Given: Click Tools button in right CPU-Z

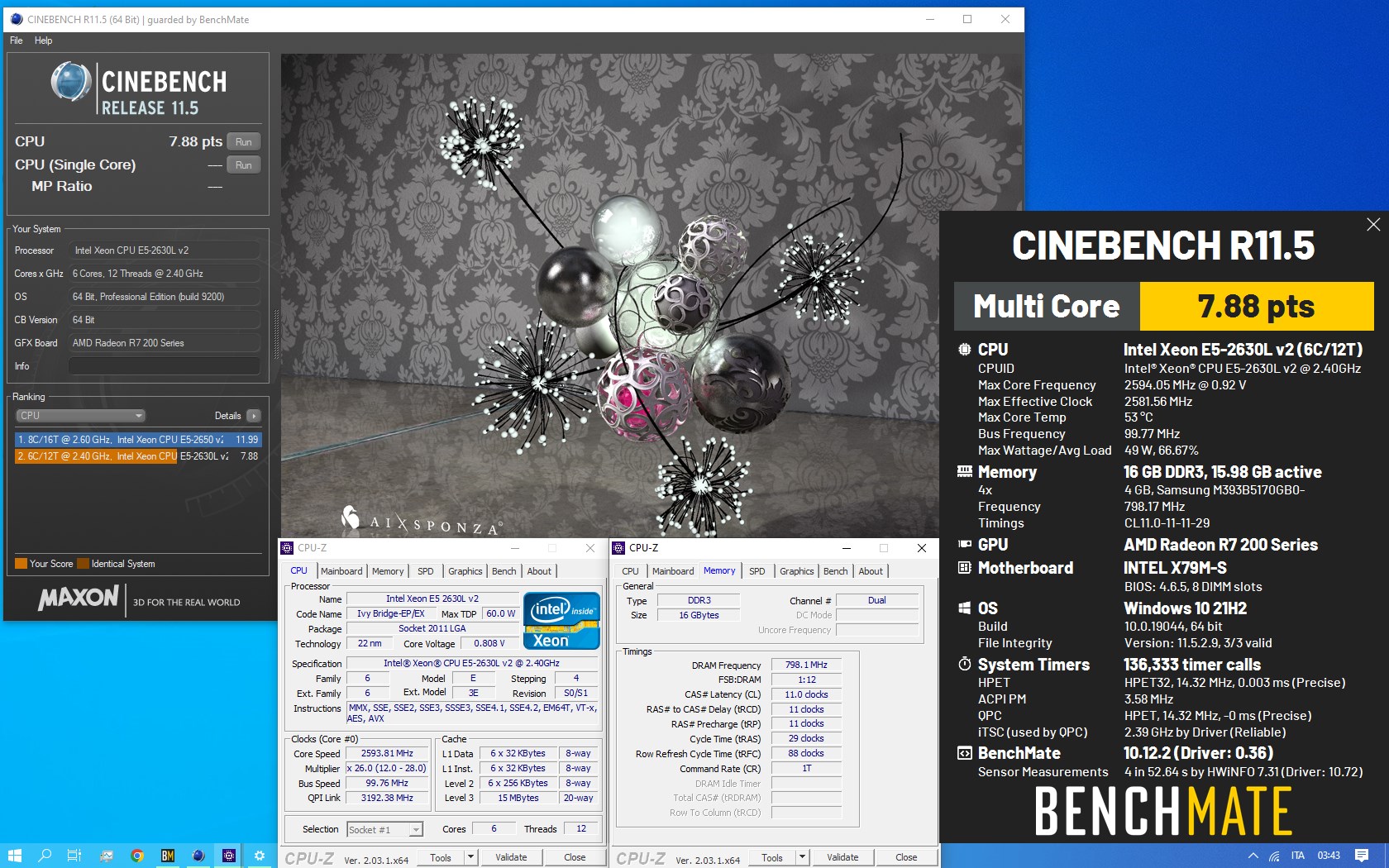Looking at the screenshot, I should click(x=772, y=857).
